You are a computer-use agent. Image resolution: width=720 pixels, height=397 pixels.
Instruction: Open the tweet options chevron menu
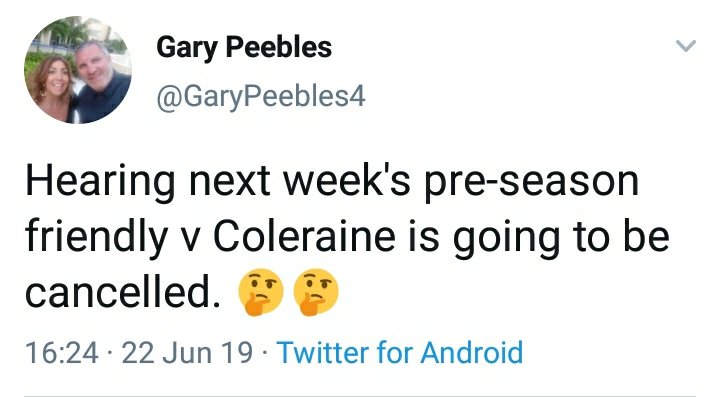click(686, 46)
